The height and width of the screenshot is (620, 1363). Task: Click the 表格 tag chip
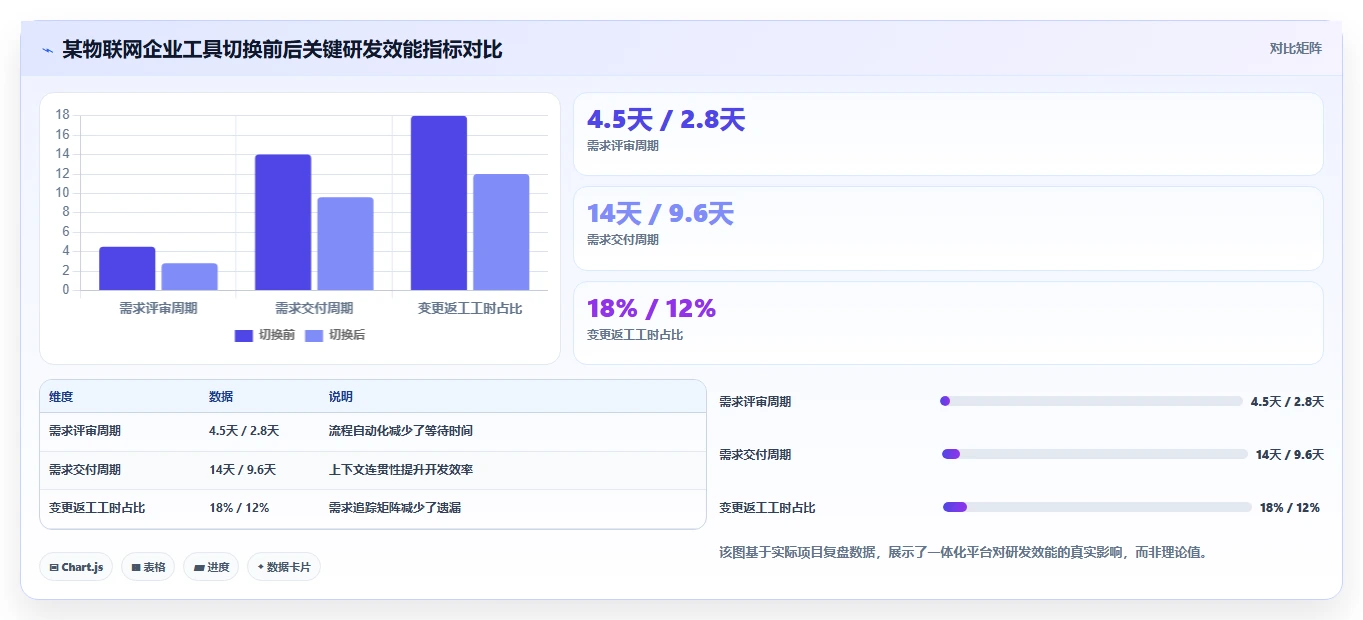coord(148,567)
